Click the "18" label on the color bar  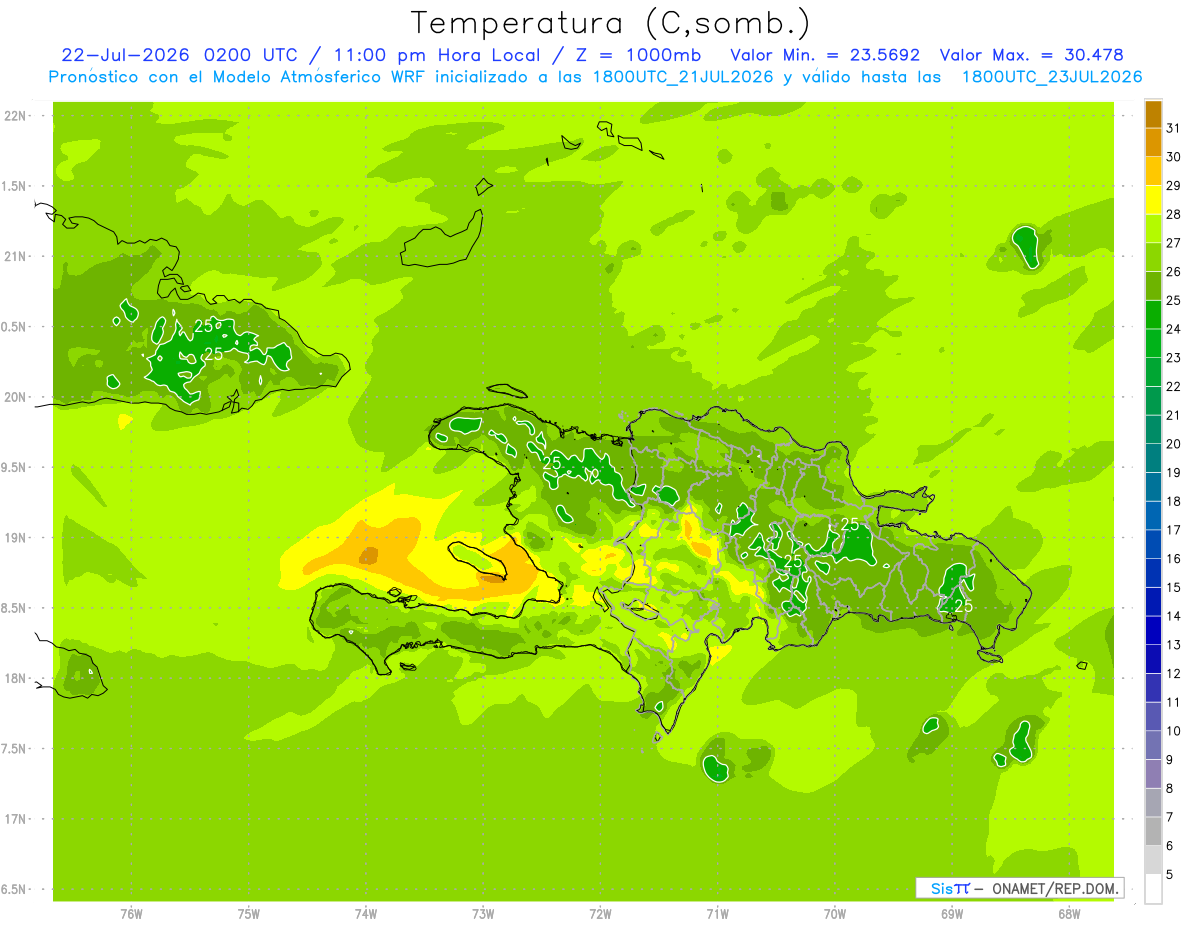pos(1174,501)
